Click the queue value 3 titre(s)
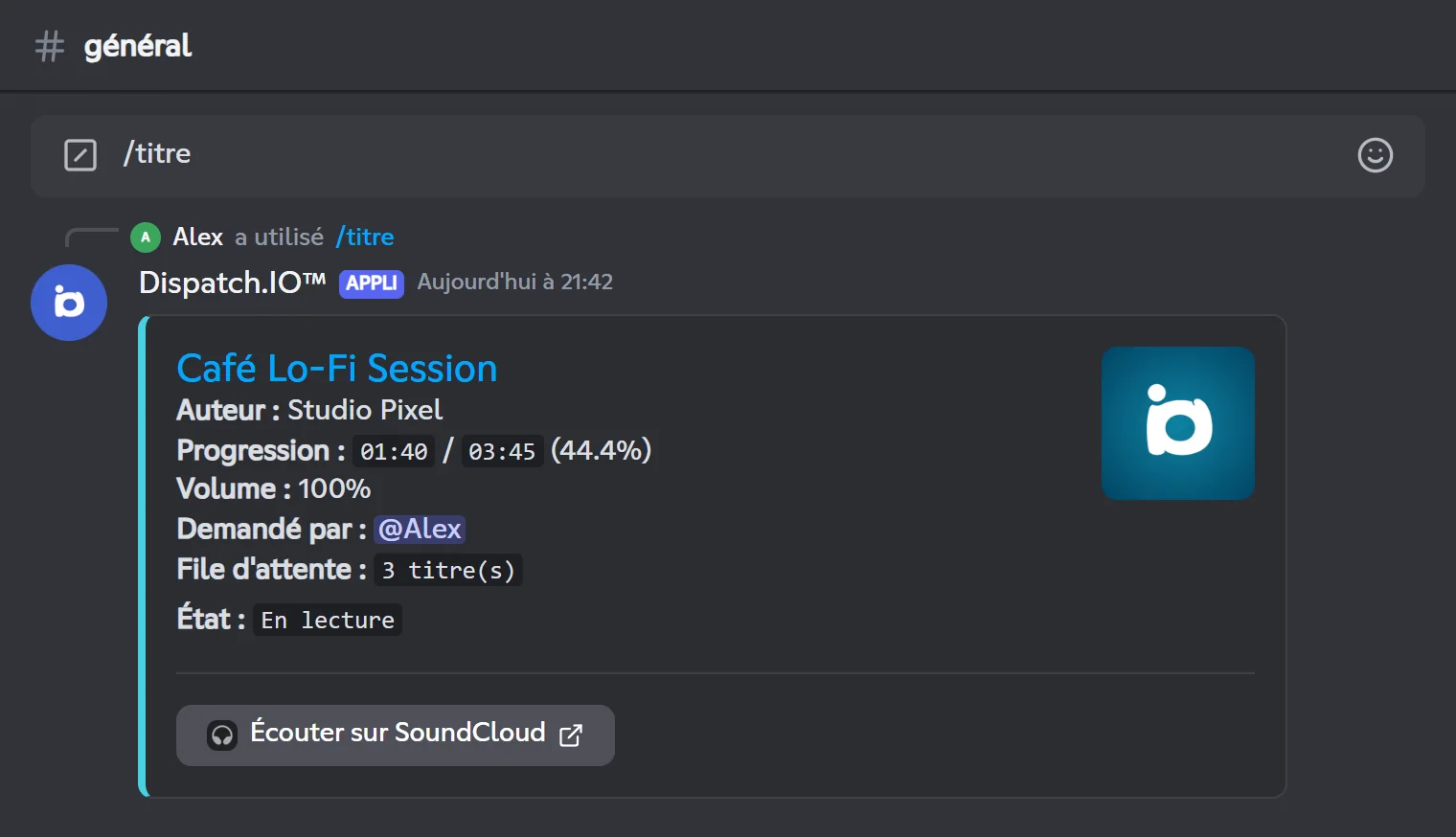Viewport: 1456px width, 837px height. coord(448,570)
